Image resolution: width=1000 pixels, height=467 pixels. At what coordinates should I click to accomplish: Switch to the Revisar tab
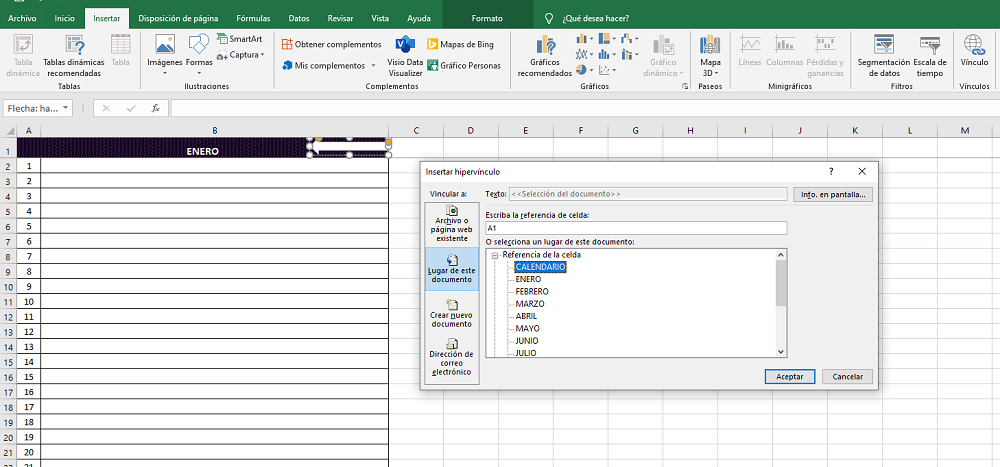[x=341, y=19]
